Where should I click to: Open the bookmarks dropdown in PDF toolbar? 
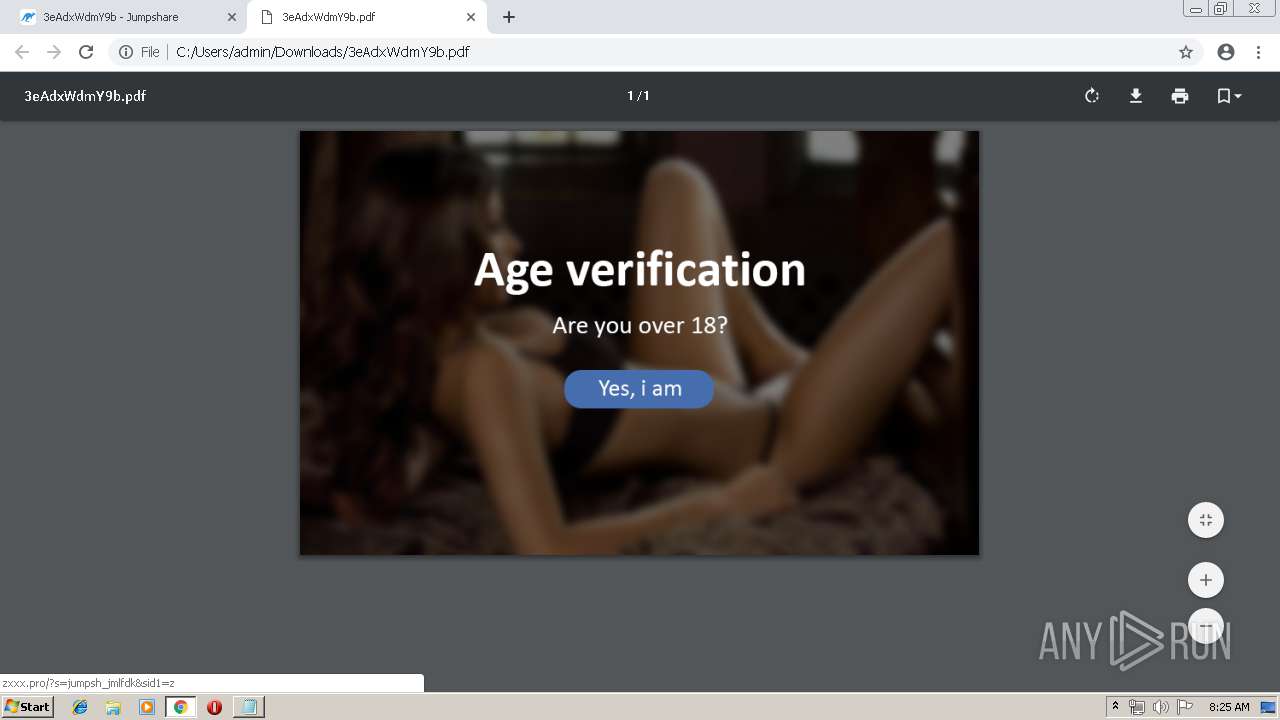[x=1229, y=96]
